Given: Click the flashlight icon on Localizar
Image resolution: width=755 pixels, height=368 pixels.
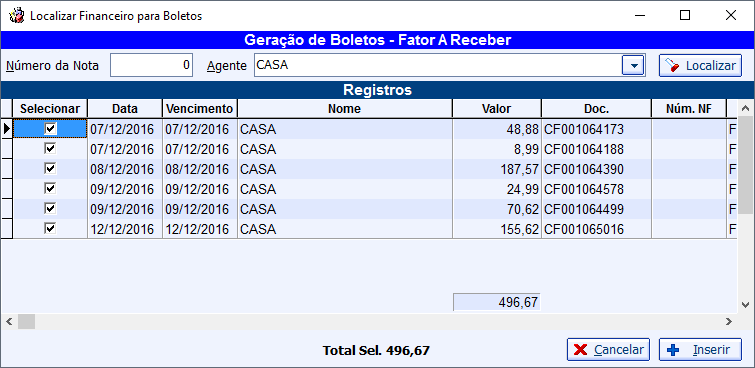Looking at the screenshot, I should coord(673,66).
